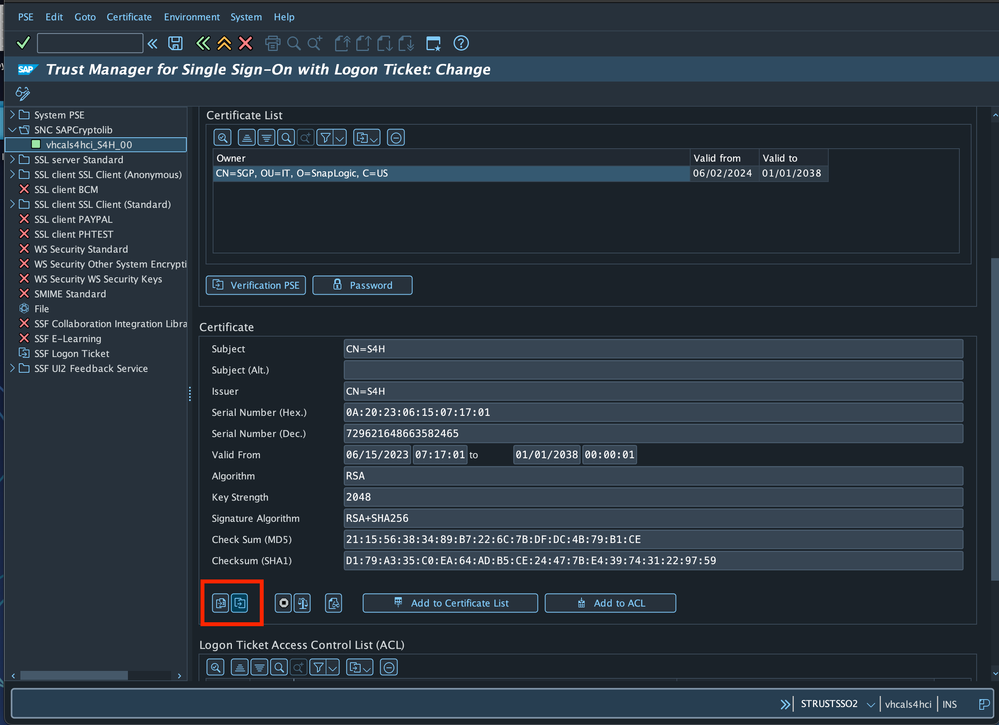Screen dimensions: 999x725
Task: Save changes with the floppy disk icon
Action: click(175, 43)
